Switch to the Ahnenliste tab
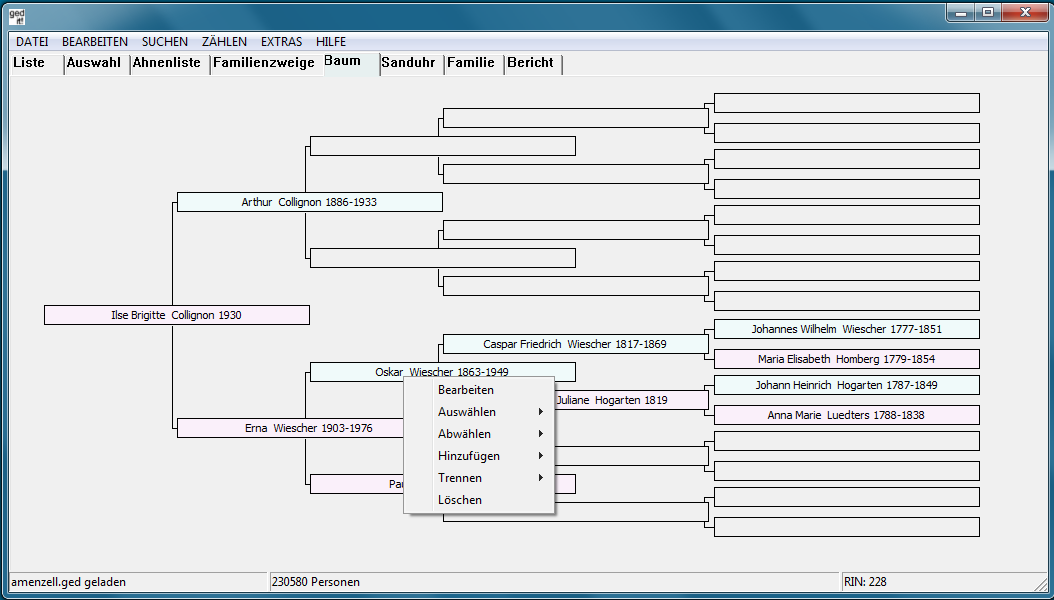Viewport: 1054px width, 600px height. click(x=170, y=64)
